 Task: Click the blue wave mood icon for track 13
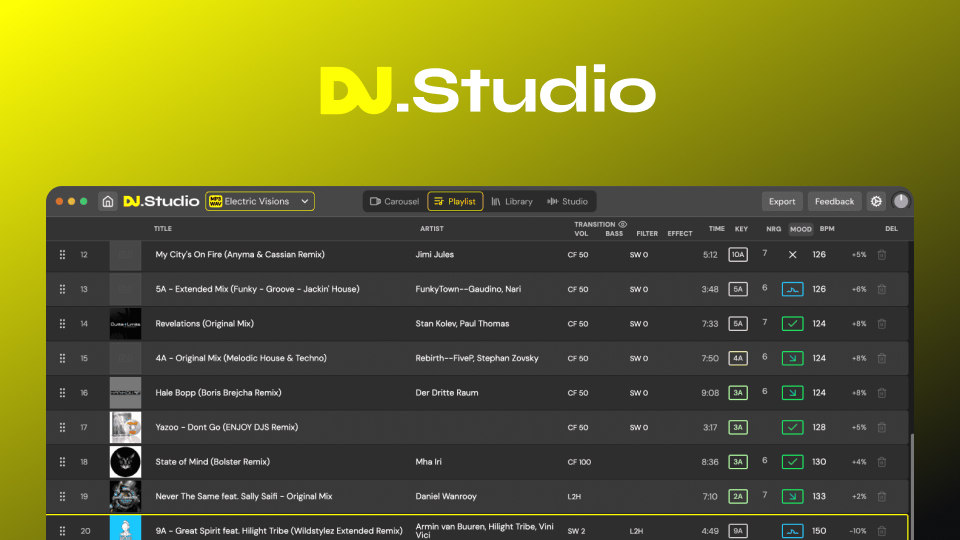792,289
